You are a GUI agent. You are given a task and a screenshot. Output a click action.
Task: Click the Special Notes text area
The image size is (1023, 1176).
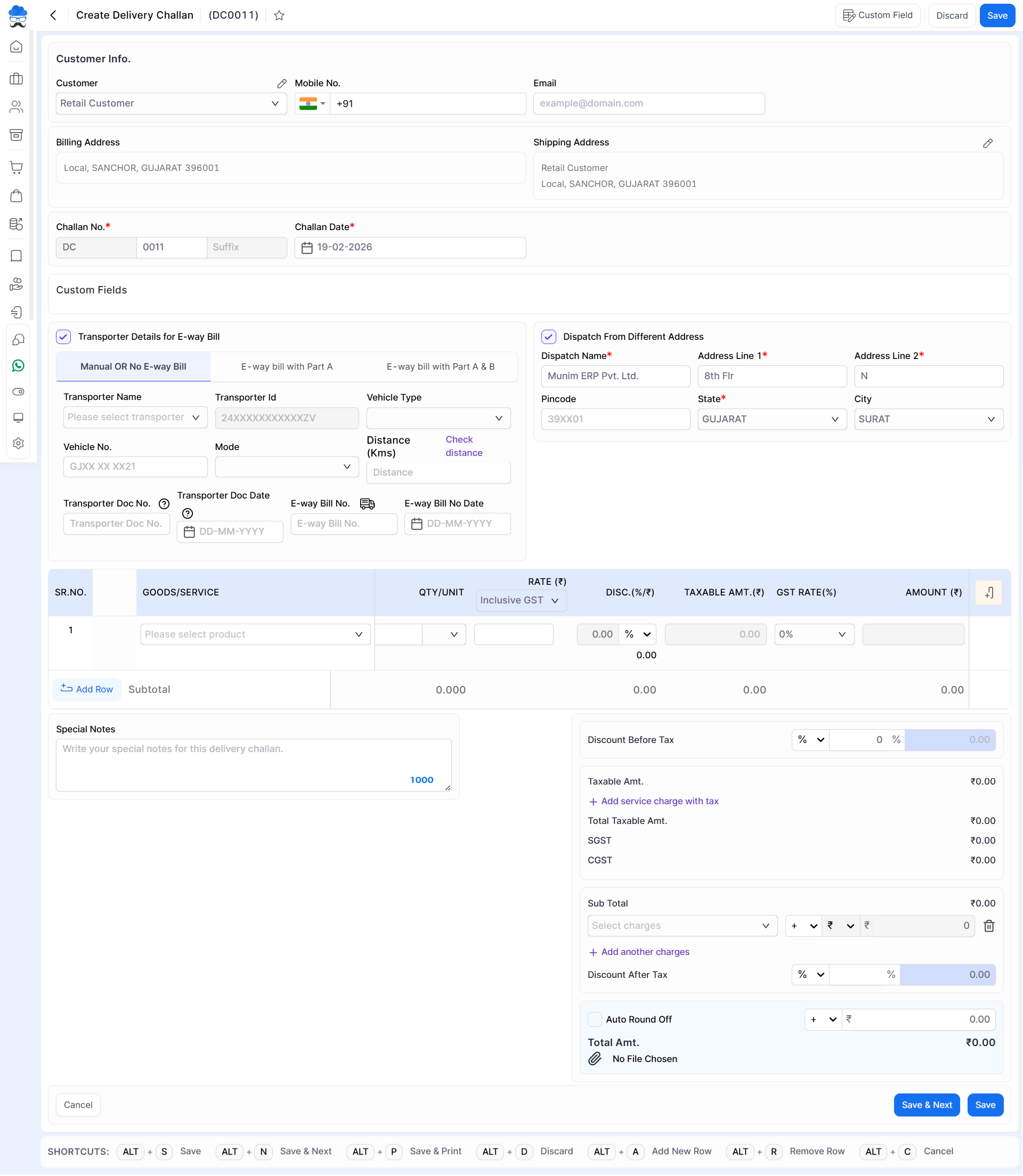click(253, 765)
